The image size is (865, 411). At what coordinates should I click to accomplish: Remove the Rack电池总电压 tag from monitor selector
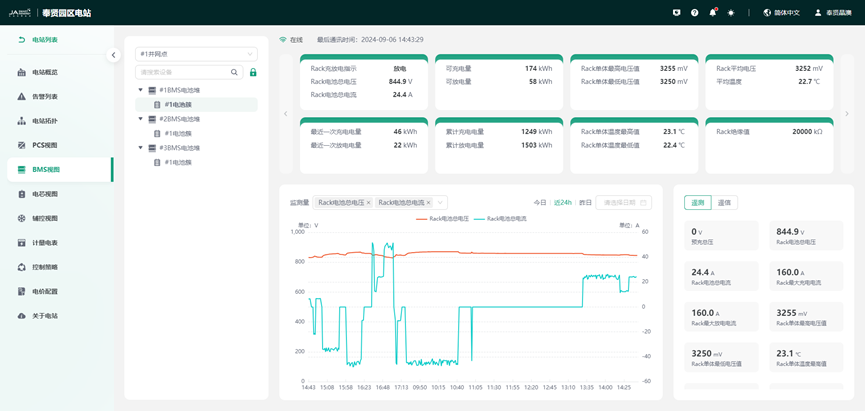pyautogui.click(x=368, y=203)
